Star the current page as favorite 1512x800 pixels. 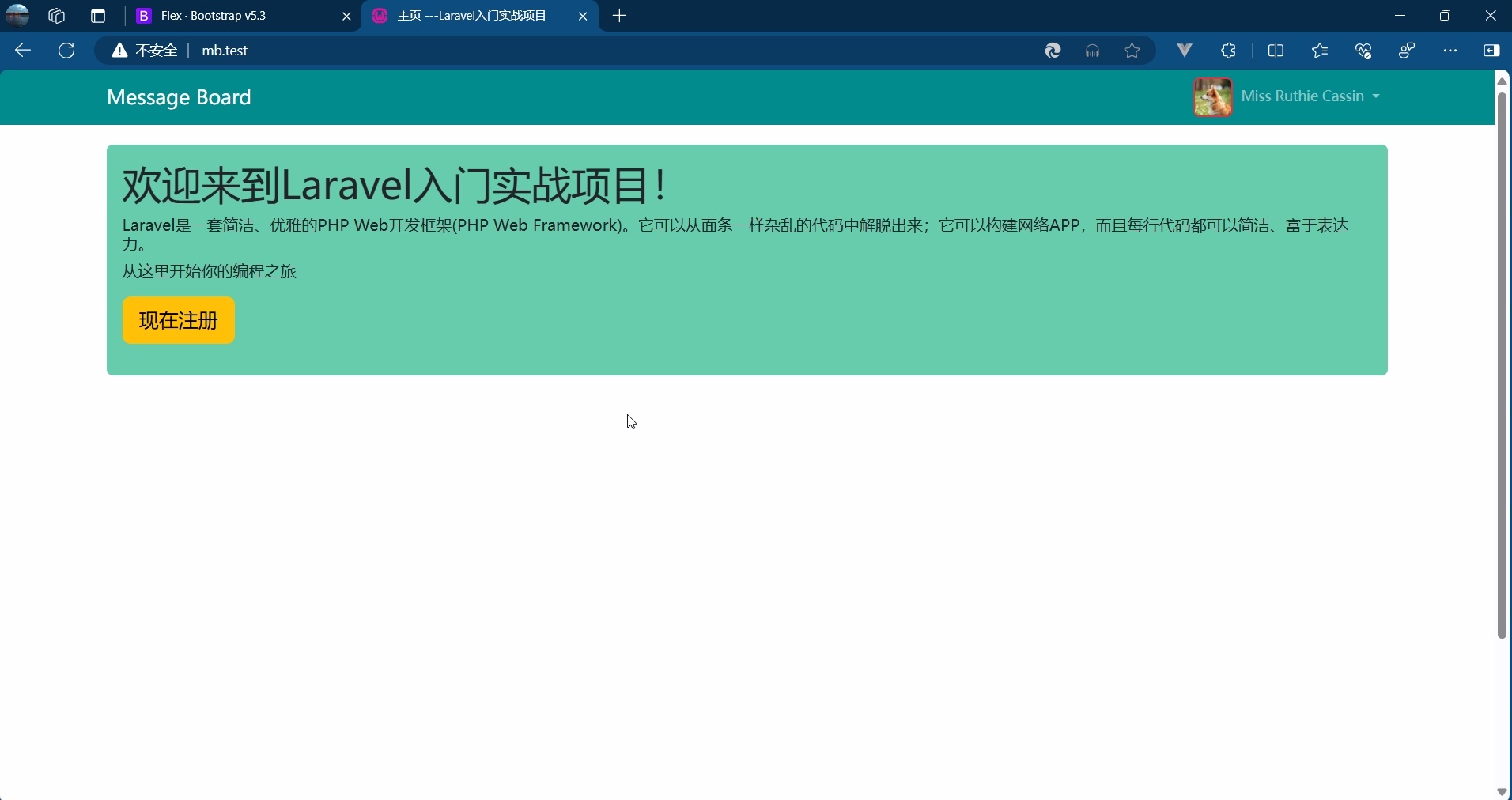click(1132, 51)
